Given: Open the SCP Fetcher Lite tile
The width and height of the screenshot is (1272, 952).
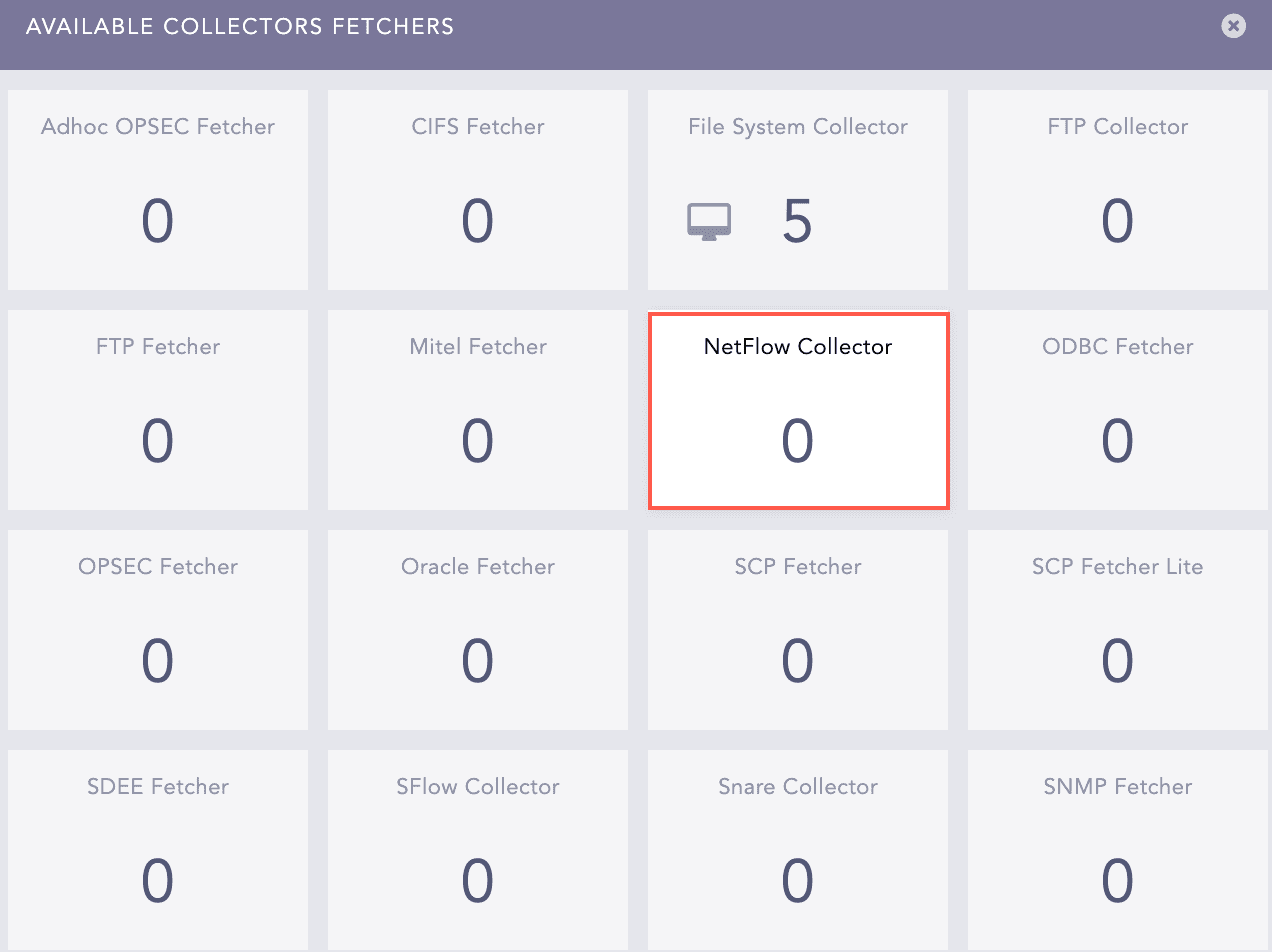Looking at the screenshot, I should (x=1117, y=630).
